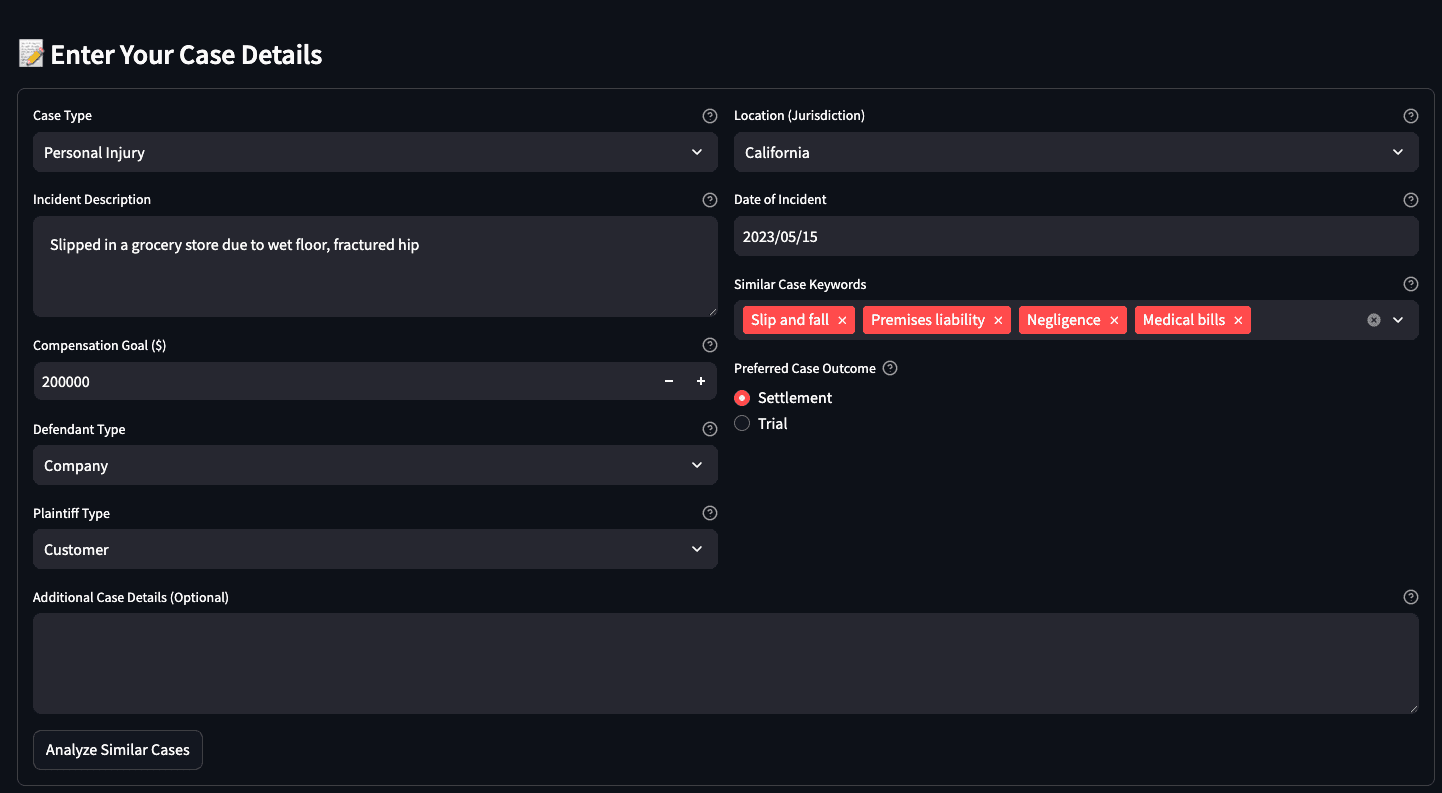Show help for Date of Incident
The image size is (1442, 793).
[x=1411, y=200]
